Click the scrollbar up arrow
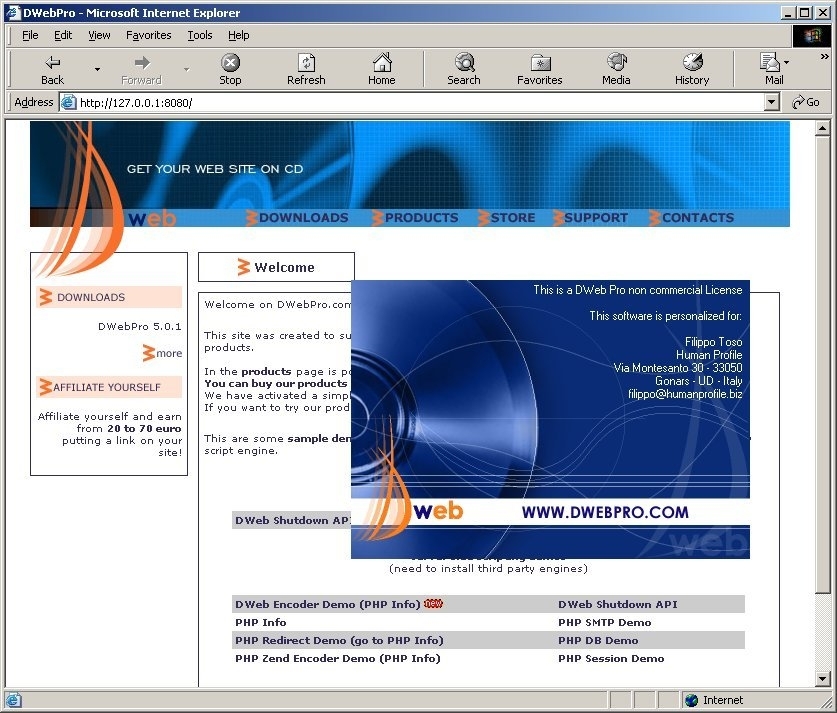This screenshot has width=837, height=713. pyautogui.click(x=823, y=128)
